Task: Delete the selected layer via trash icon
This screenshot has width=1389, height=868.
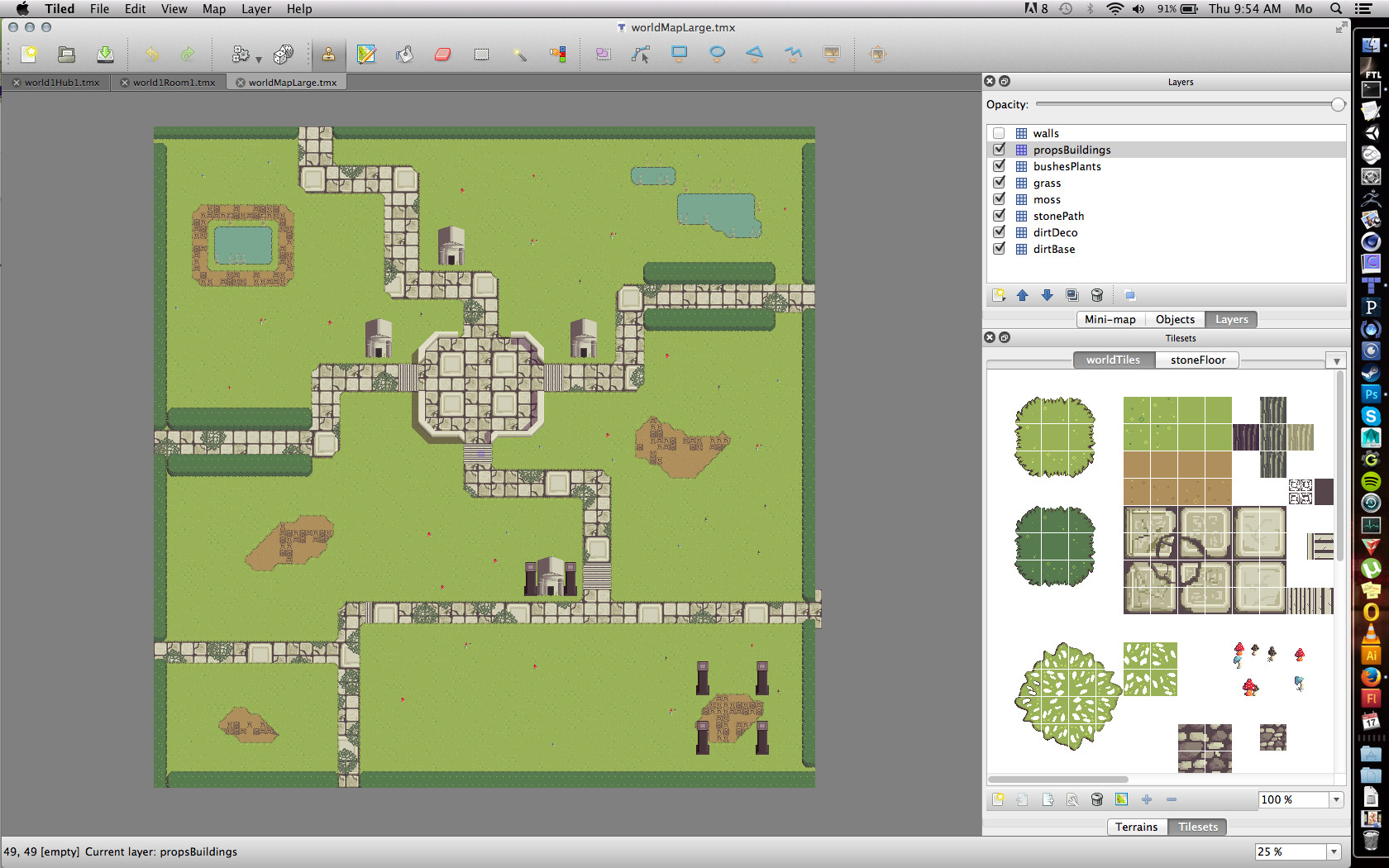Action: (x=1097, y=295)
